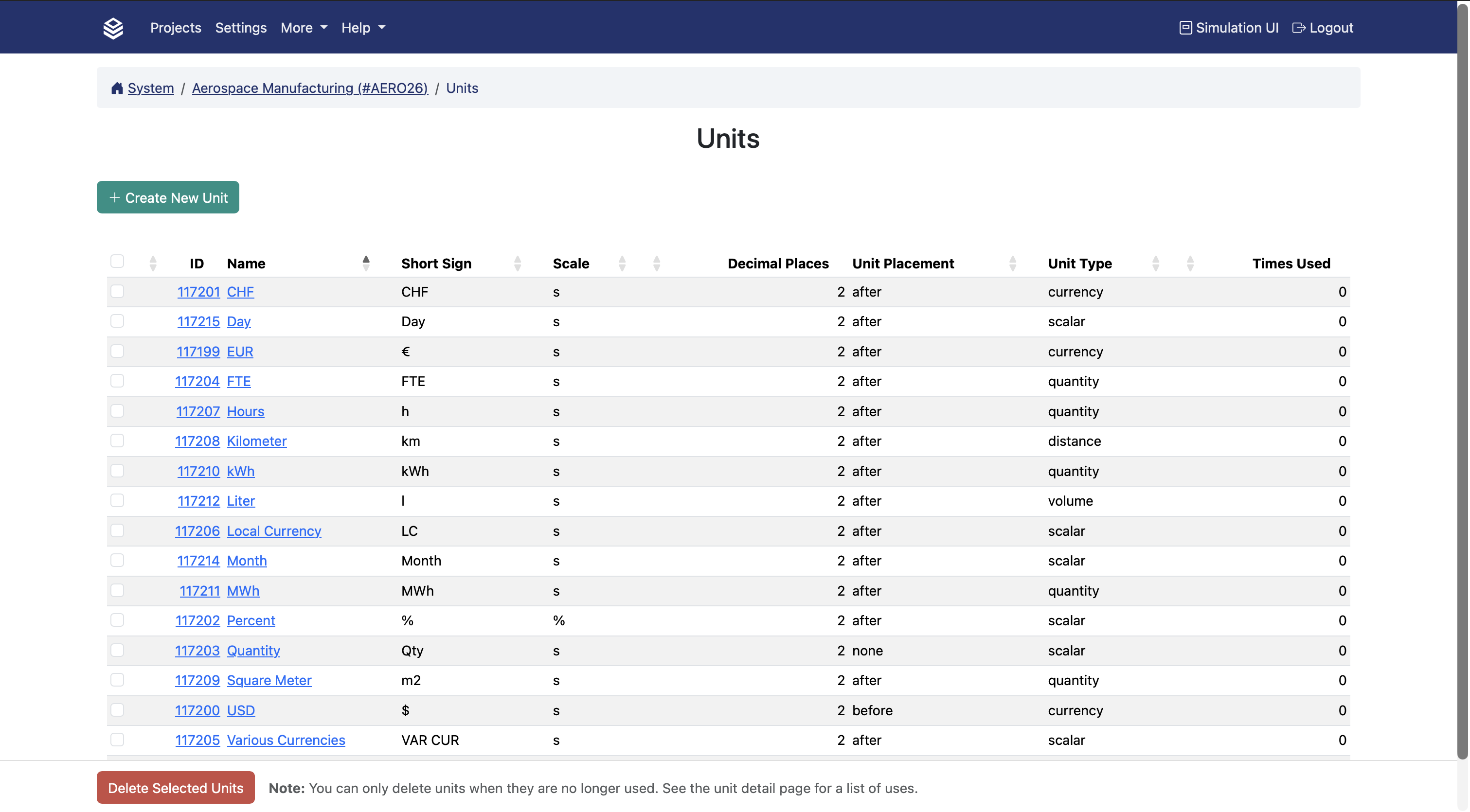Click the Scale column sort chevrons
This screenshot has width=1470, height=812.
click(x=622, y=263)
